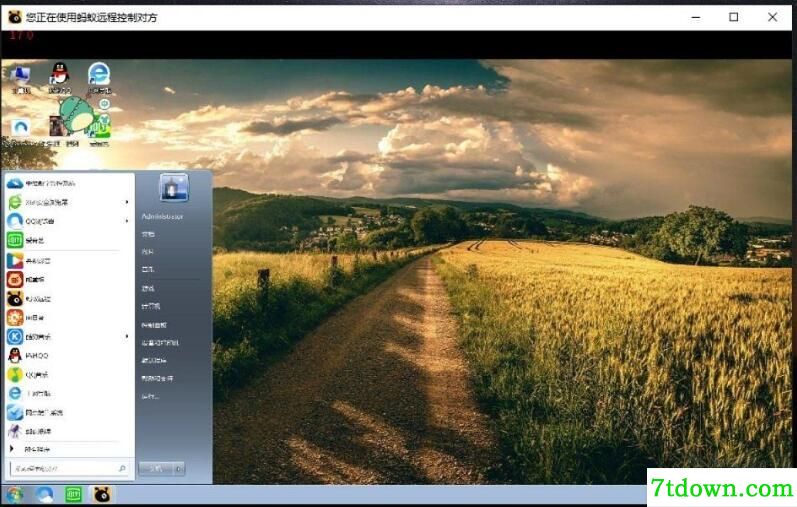The height and width of the screenshot is (507, 797).
Task: Click the small round 中 input indicator
Action: coord(104,104)
